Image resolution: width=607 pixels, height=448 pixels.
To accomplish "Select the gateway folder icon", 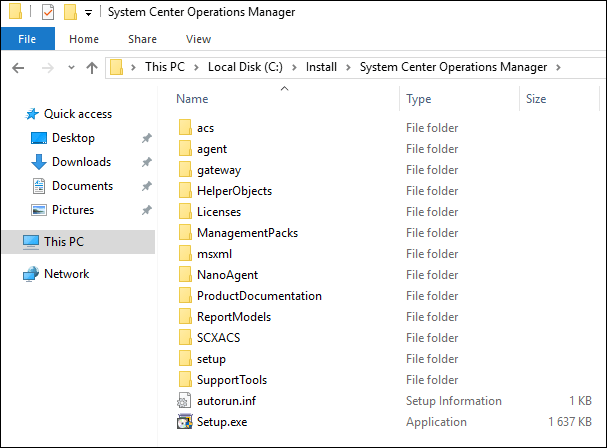I will point(185,169).
